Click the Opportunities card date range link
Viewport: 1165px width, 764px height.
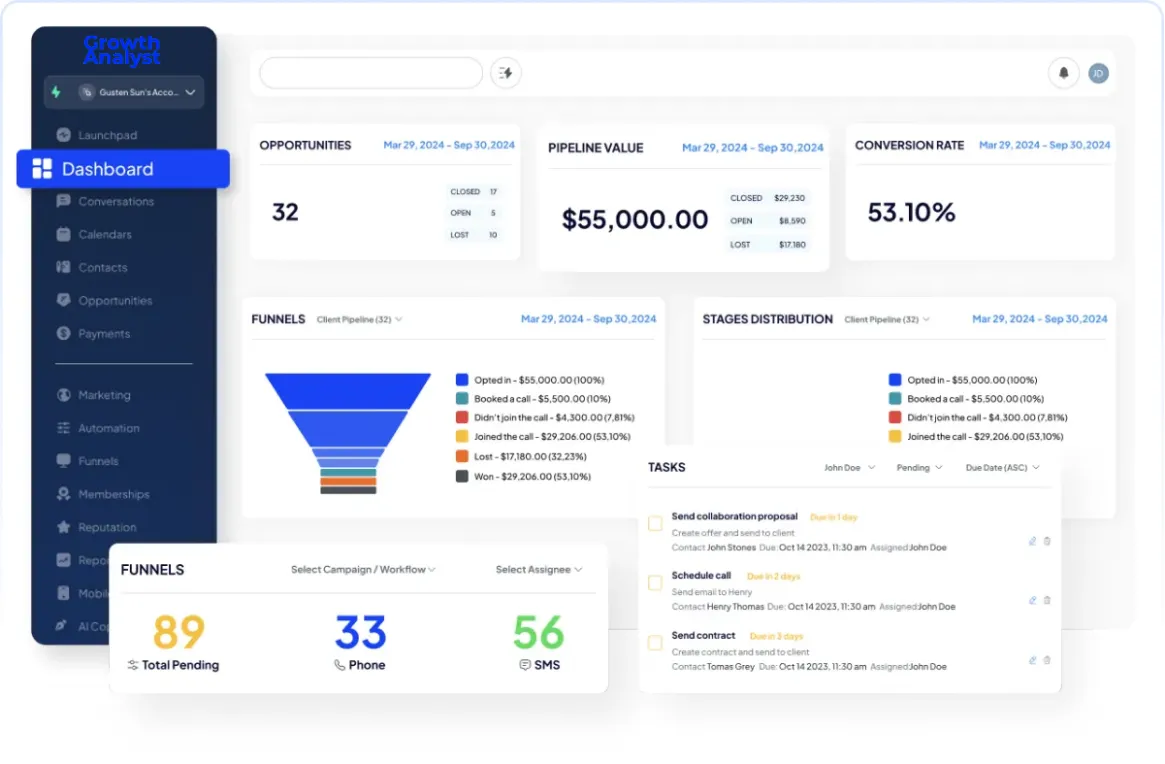449,145
